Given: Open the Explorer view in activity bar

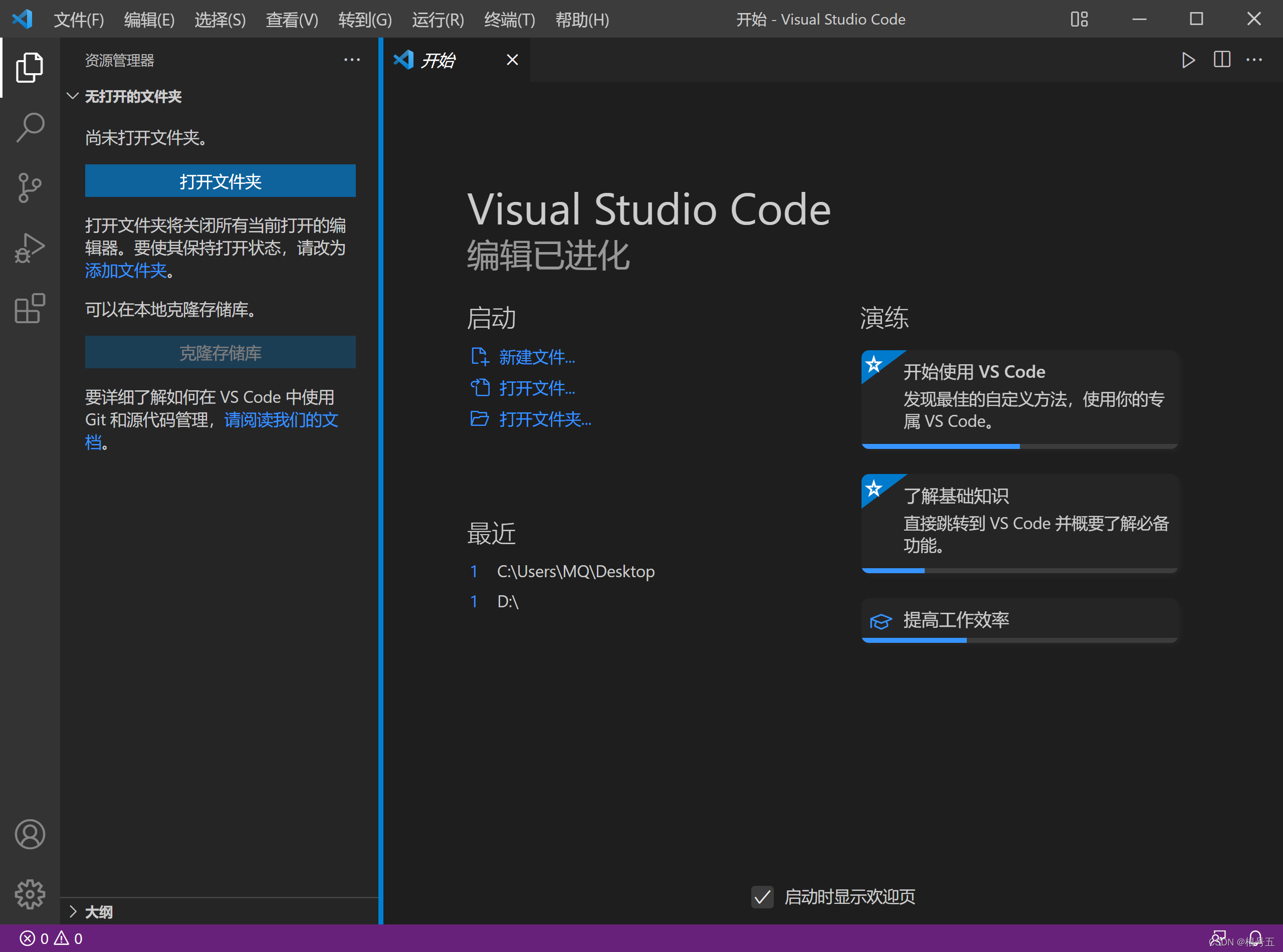Looking at the screenshot, I should coord(30,68).
